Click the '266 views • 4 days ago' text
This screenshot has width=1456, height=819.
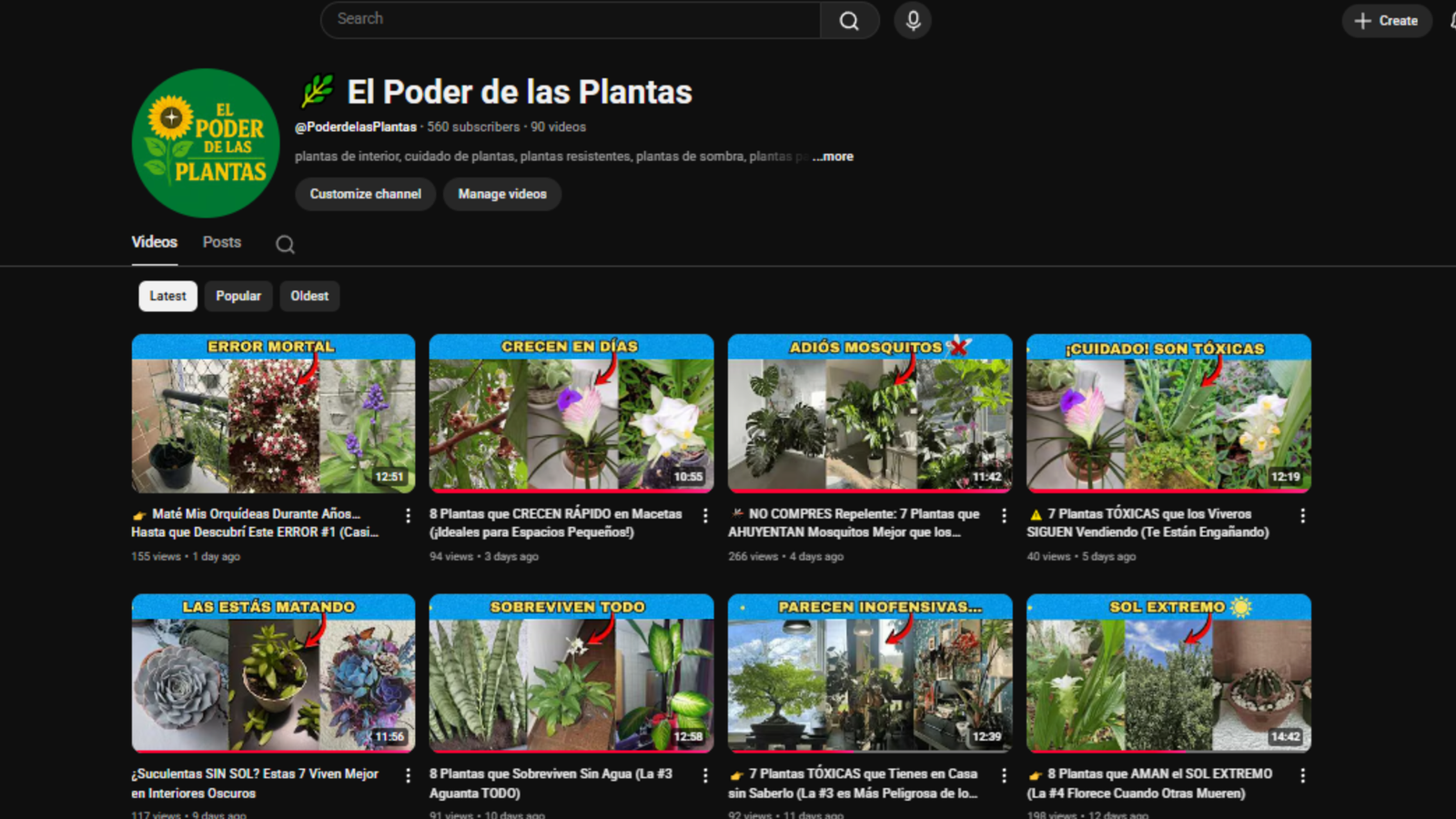(785, 556)
